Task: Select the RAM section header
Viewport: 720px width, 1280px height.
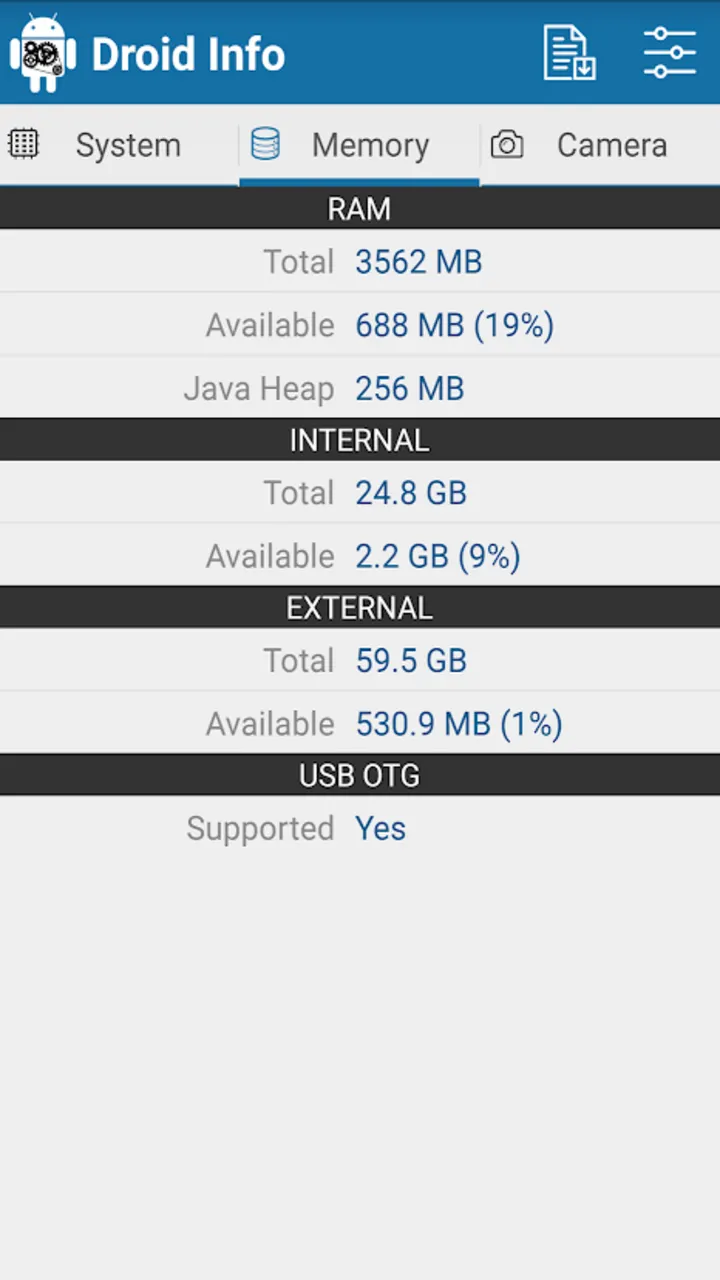Action: (x=360, y=208)
